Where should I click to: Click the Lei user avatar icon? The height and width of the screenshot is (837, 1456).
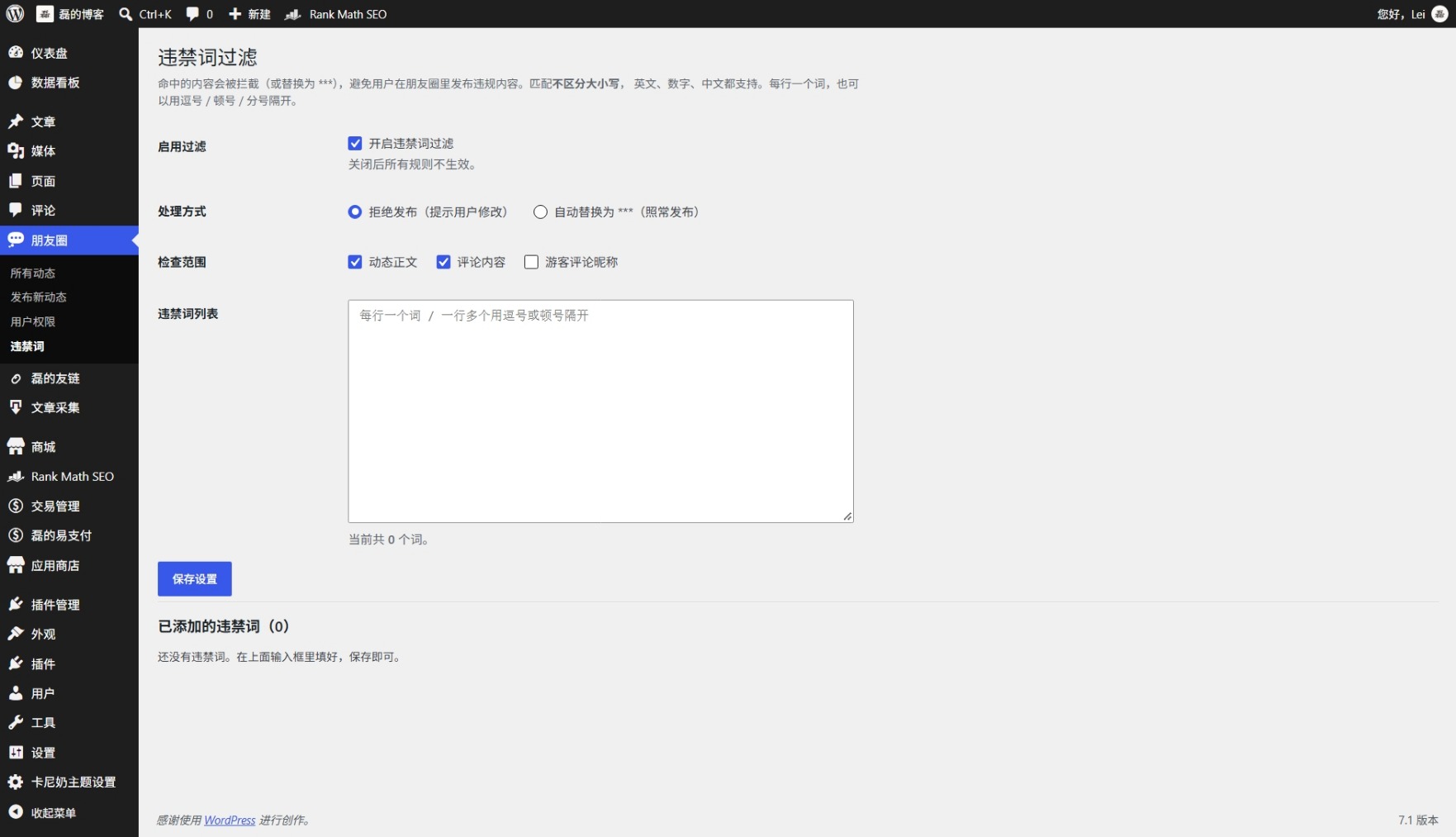(1439, 14)
